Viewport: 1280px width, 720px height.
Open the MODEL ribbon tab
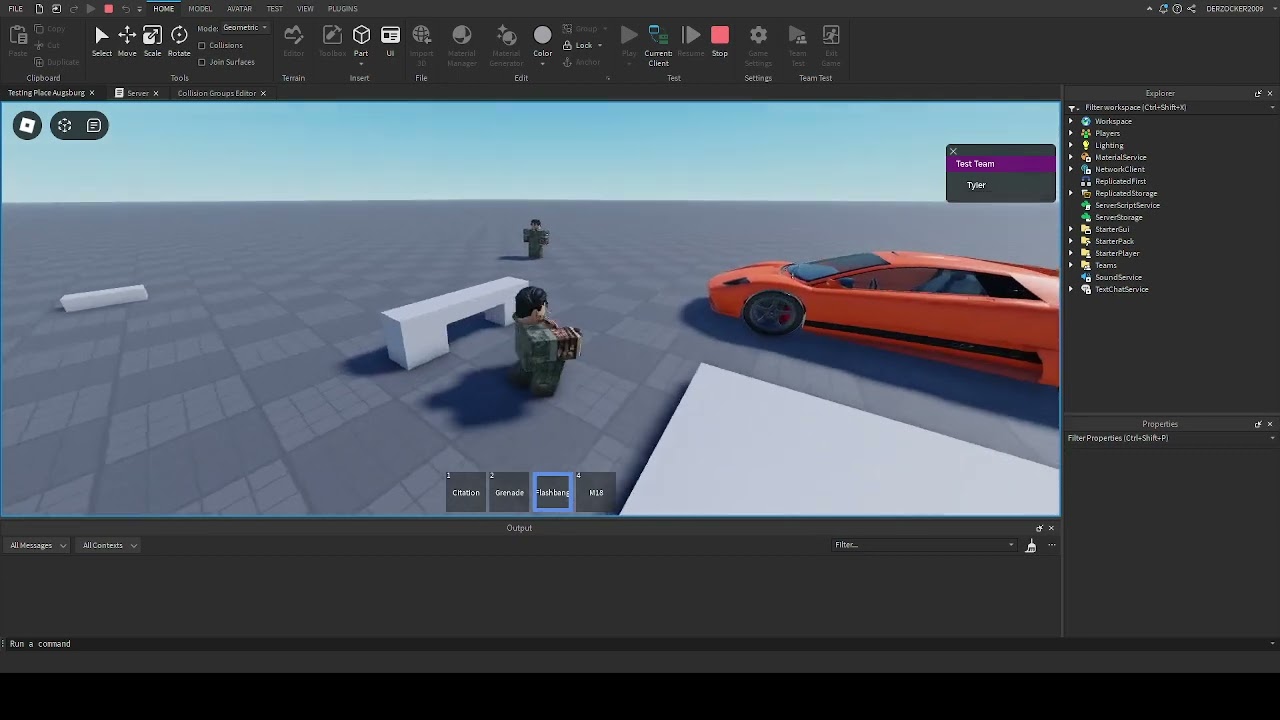point(200,9)
